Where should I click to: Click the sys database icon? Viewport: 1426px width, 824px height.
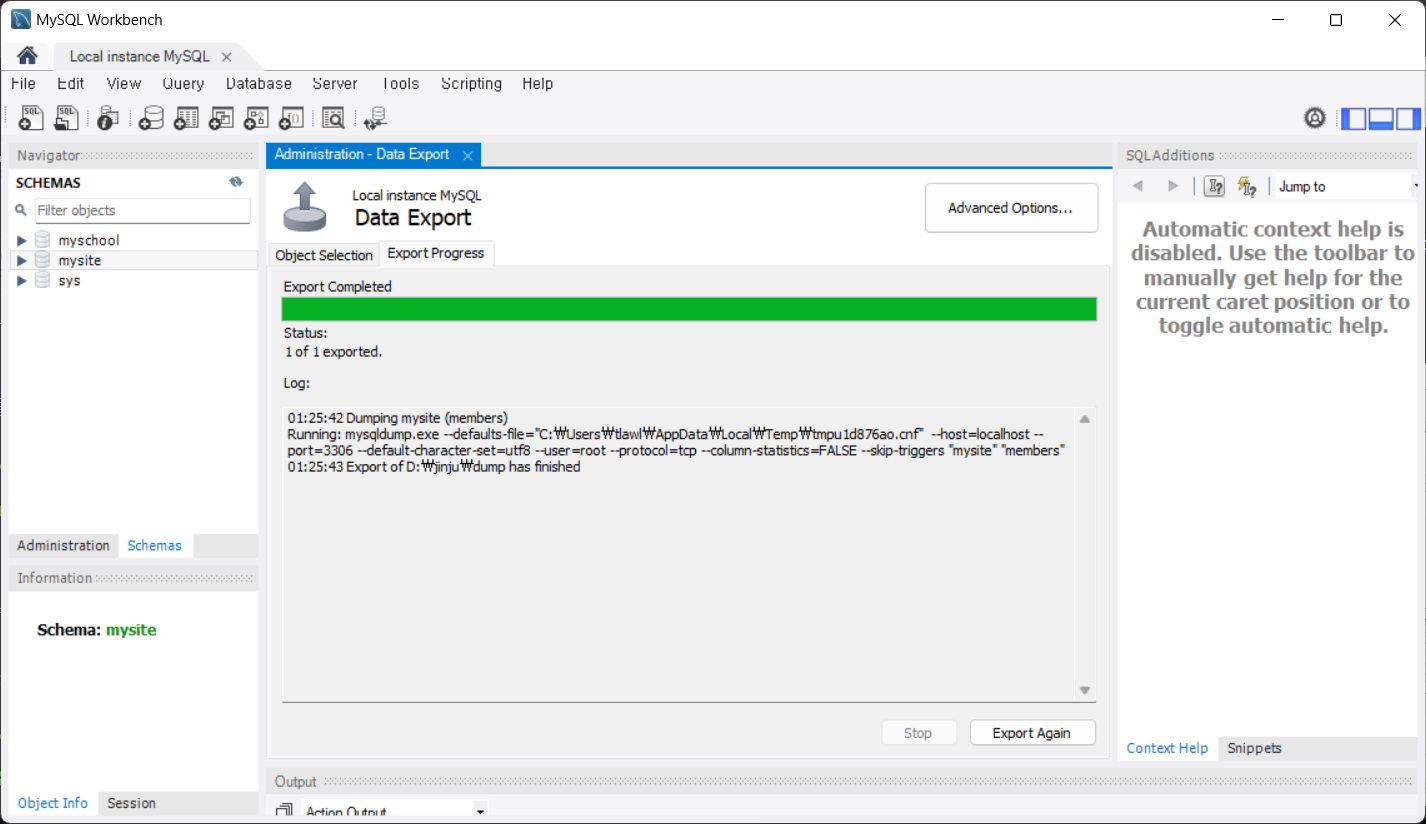(x=42, y=281)
